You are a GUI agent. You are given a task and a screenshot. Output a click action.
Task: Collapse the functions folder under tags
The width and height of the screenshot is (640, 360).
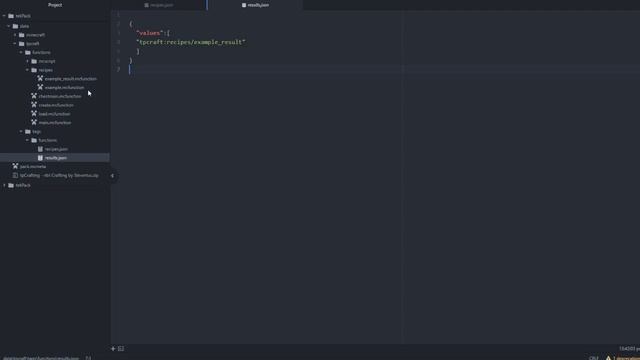pos(27,140)
